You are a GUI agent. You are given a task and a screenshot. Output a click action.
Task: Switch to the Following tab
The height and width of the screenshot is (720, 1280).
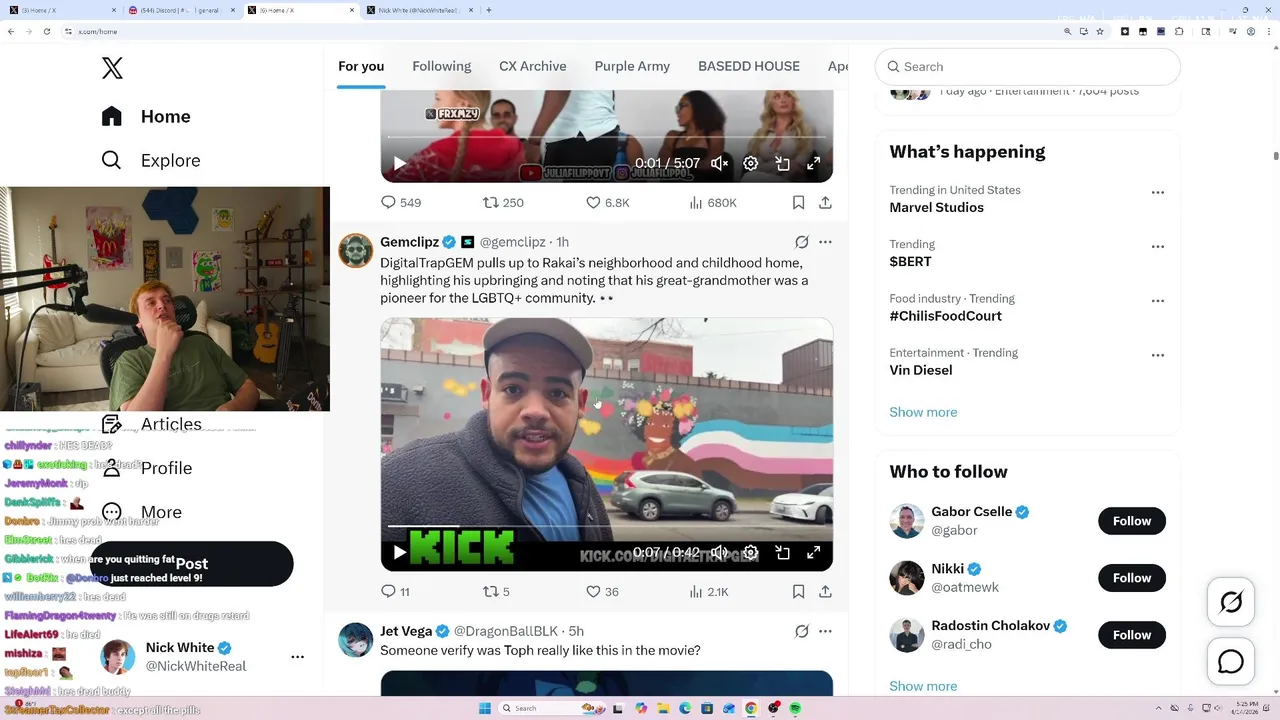(x=441, y=66)
